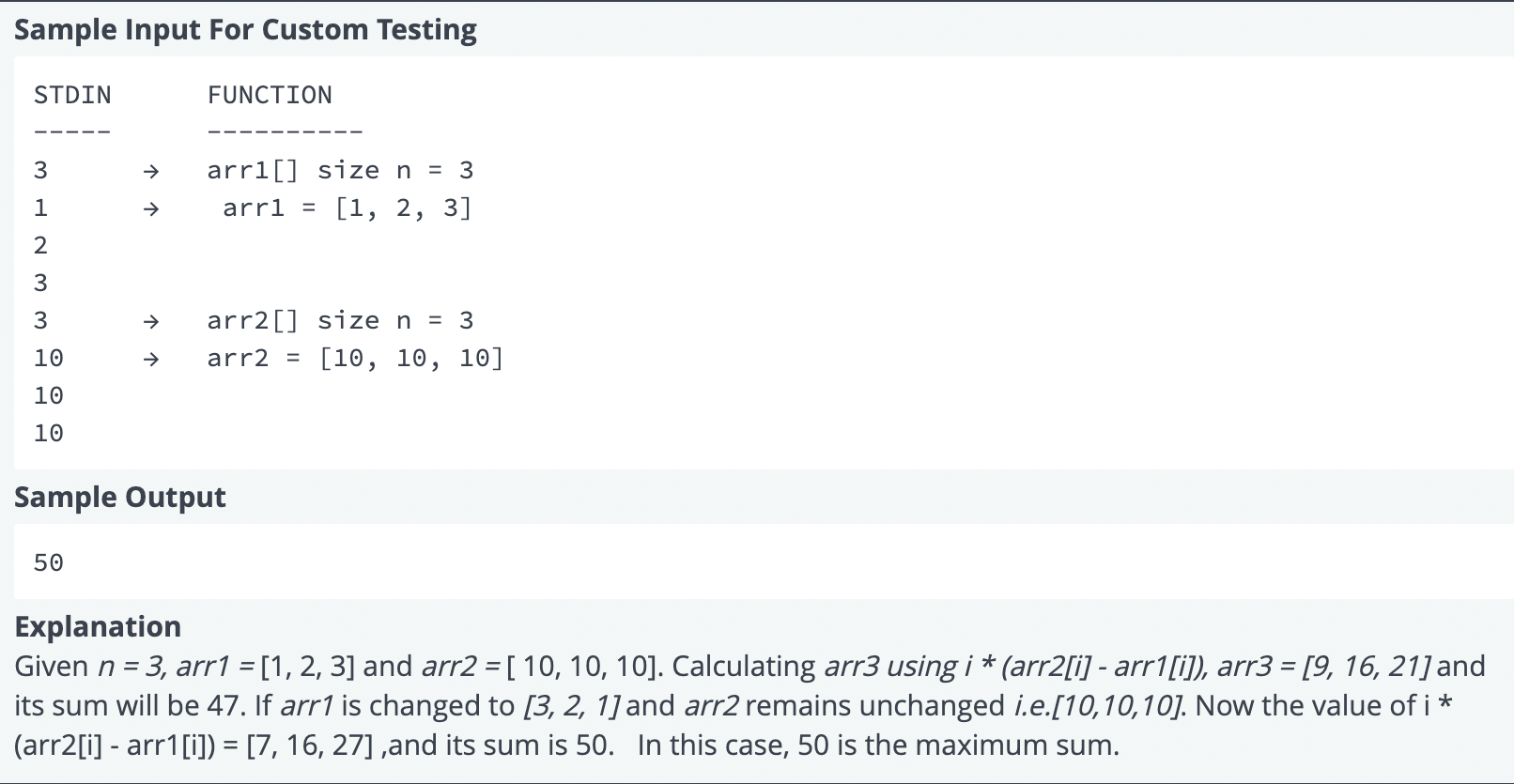Click the STDIN value 2

[40, 245]
